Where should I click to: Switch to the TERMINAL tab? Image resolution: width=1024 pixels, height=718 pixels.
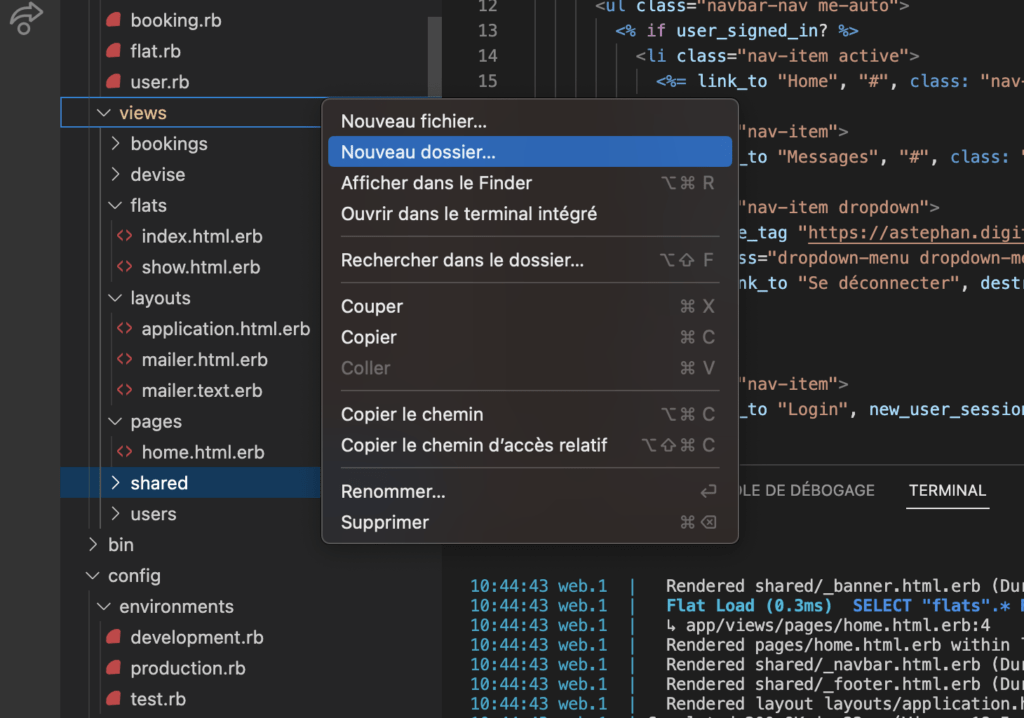(946, 490)
